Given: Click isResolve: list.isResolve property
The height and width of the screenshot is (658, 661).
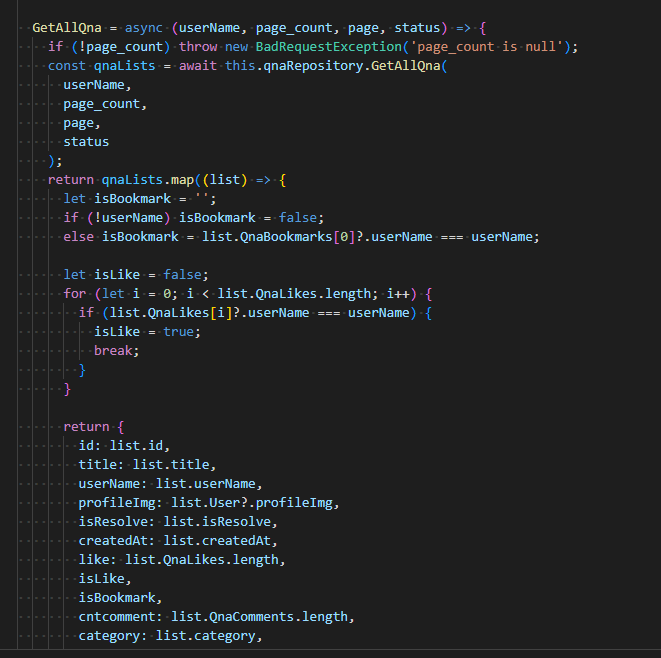Looking at the screenshot, I should 178,521.
